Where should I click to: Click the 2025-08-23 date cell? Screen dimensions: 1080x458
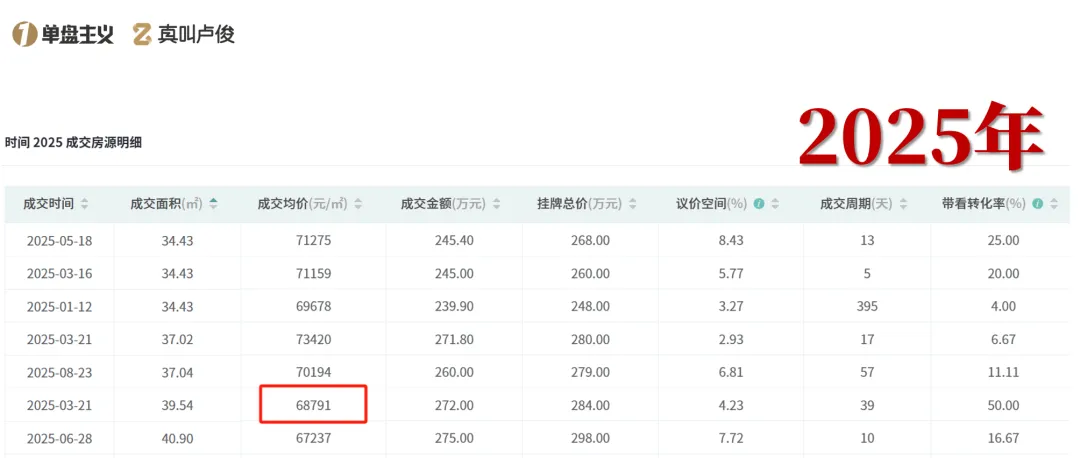[60, 372]
